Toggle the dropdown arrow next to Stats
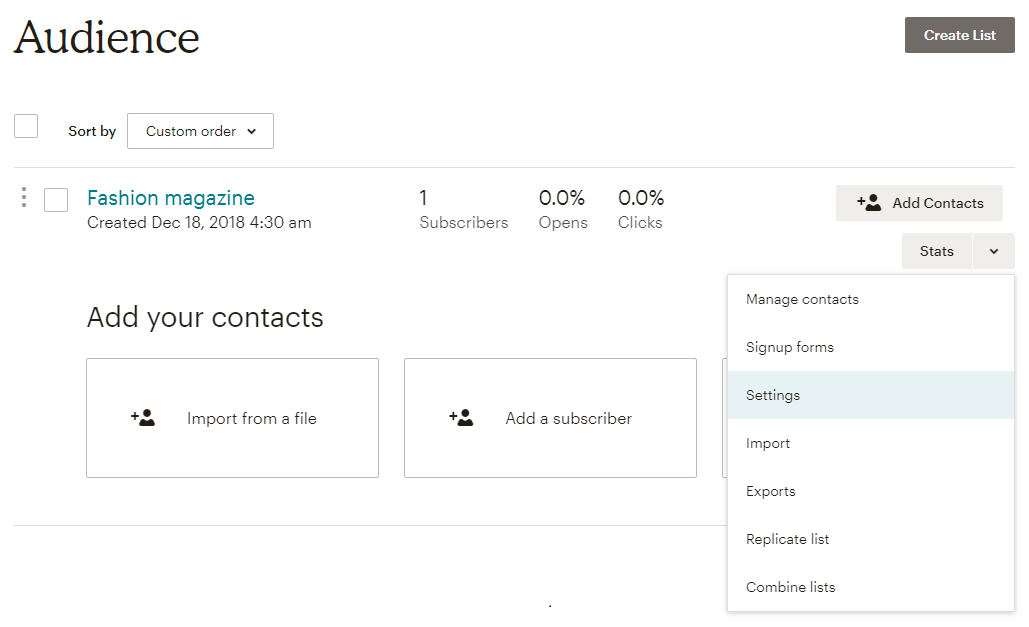 point(994,251)
